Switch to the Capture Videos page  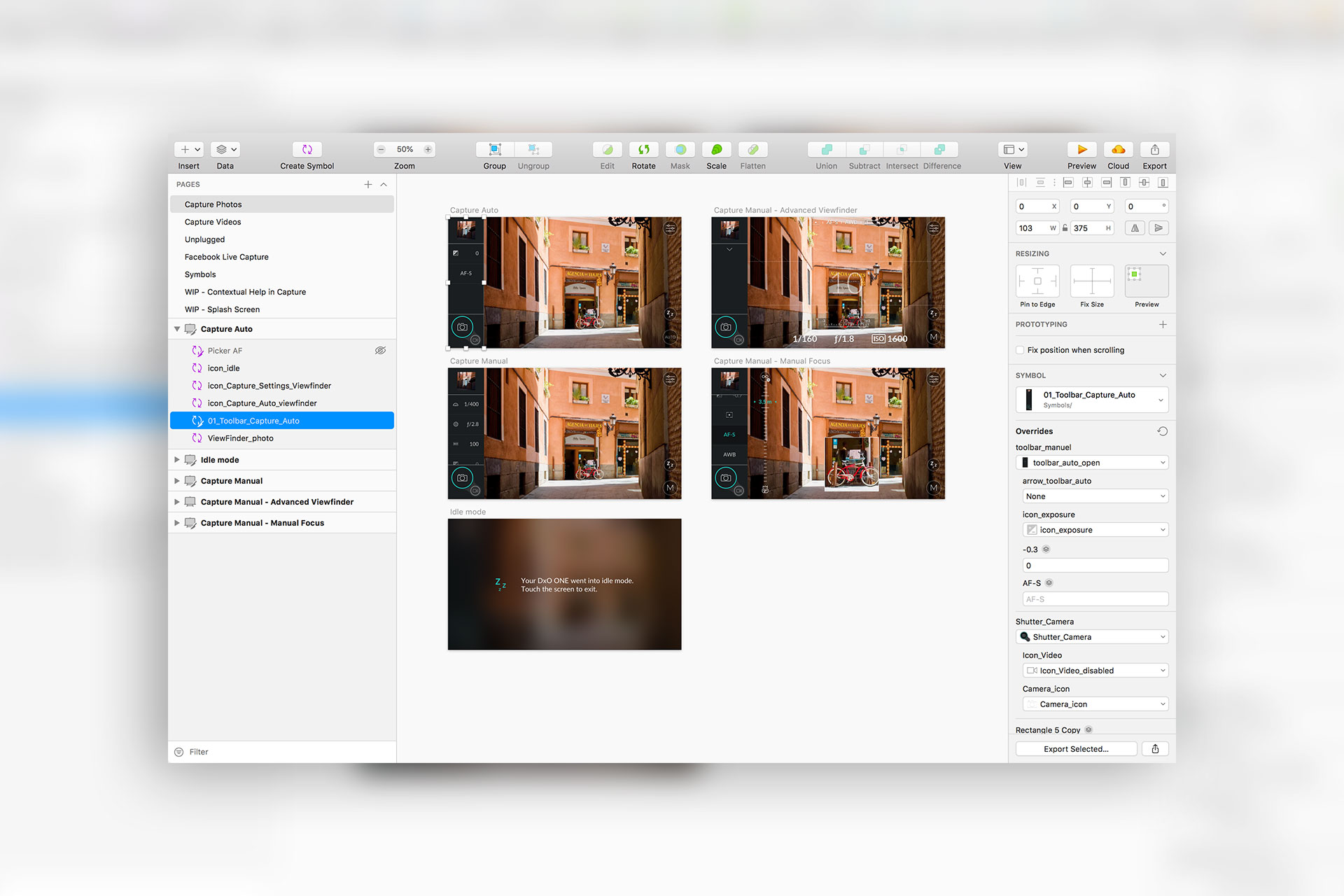(x=213, y=222)
